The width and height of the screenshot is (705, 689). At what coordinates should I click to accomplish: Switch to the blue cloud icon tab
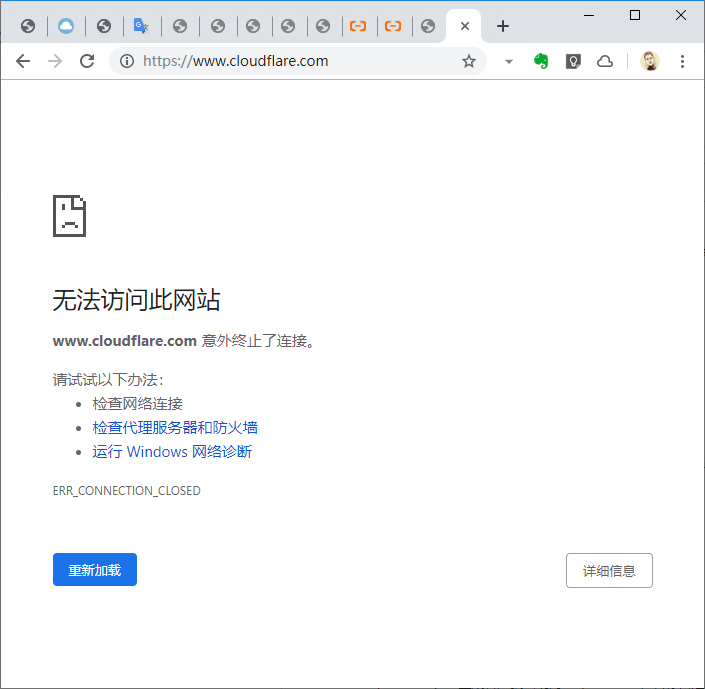[x=66, y=26]
